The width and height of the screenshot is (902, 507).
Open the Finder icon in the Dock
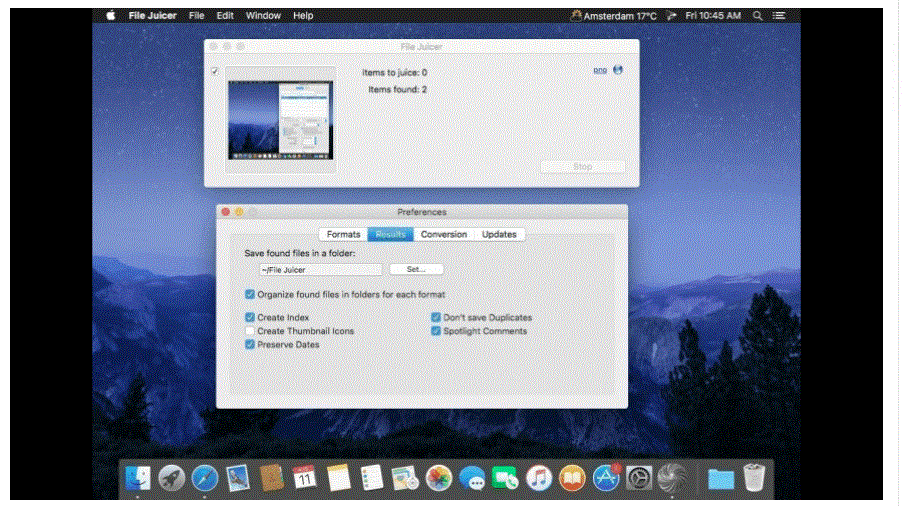coord(137,478)
